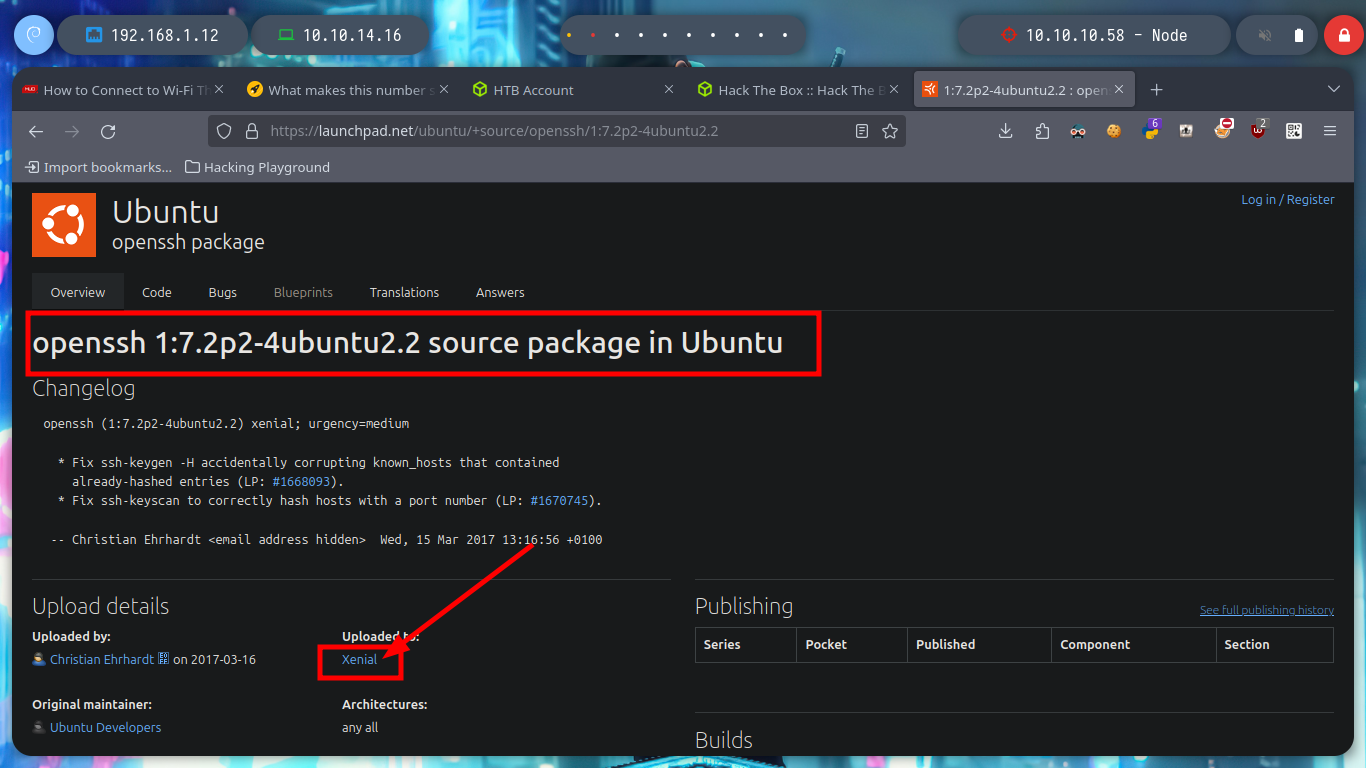The image size is (1366, 768).
Task: Open the Ubuntu heading link
Action: click(165, 212)
